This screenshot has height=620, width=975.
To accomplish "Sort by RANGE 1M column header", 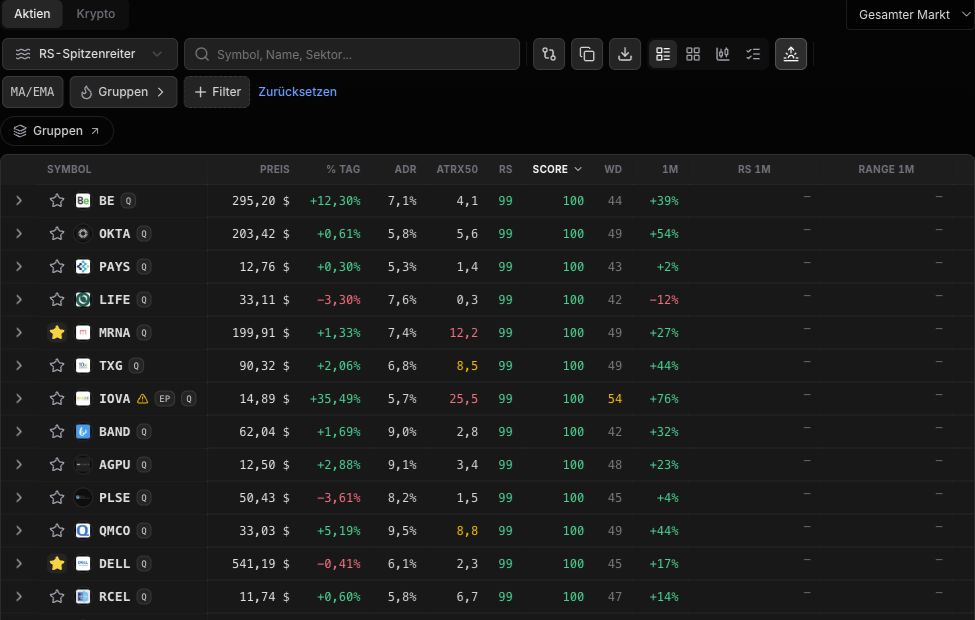I will pyautogui.click(x=886, y=169).
